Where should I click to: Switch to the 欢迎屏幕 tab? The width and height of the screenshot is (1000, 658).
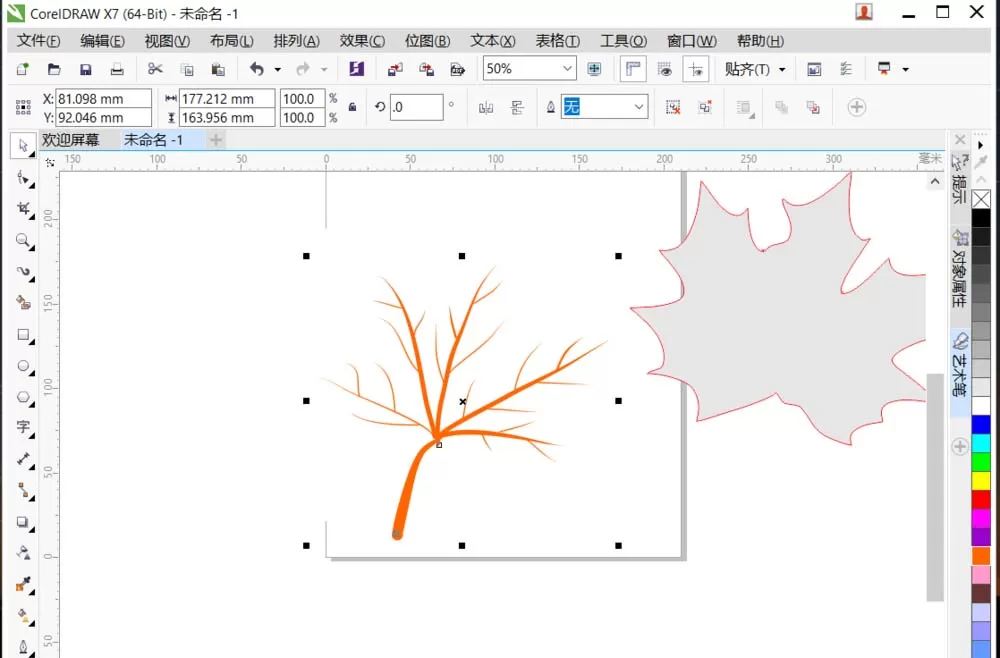pyautogui.click(x=71, y=140)
